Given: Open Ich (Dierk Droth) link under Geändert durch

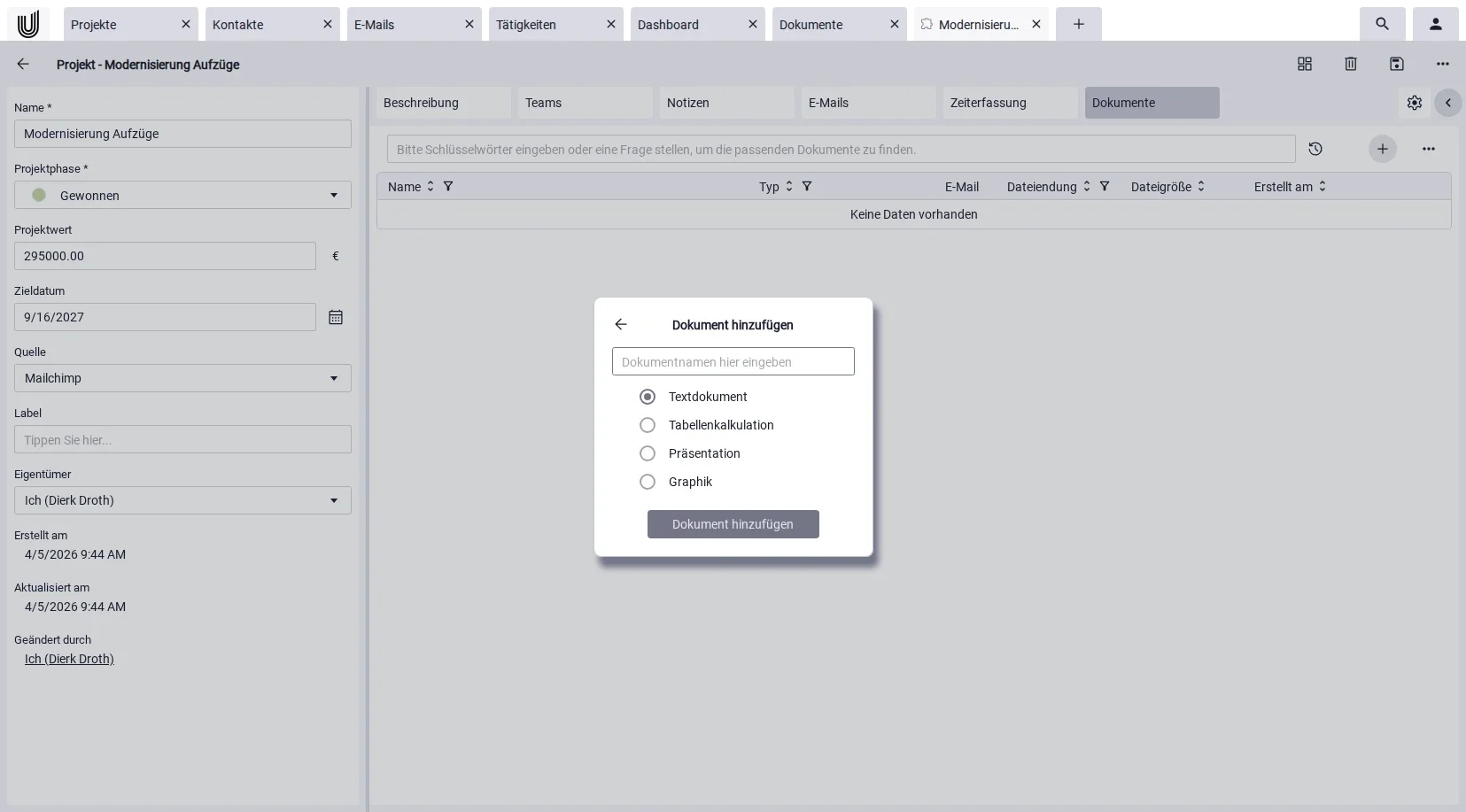Looking at the screenshot, I should (69, 659).
